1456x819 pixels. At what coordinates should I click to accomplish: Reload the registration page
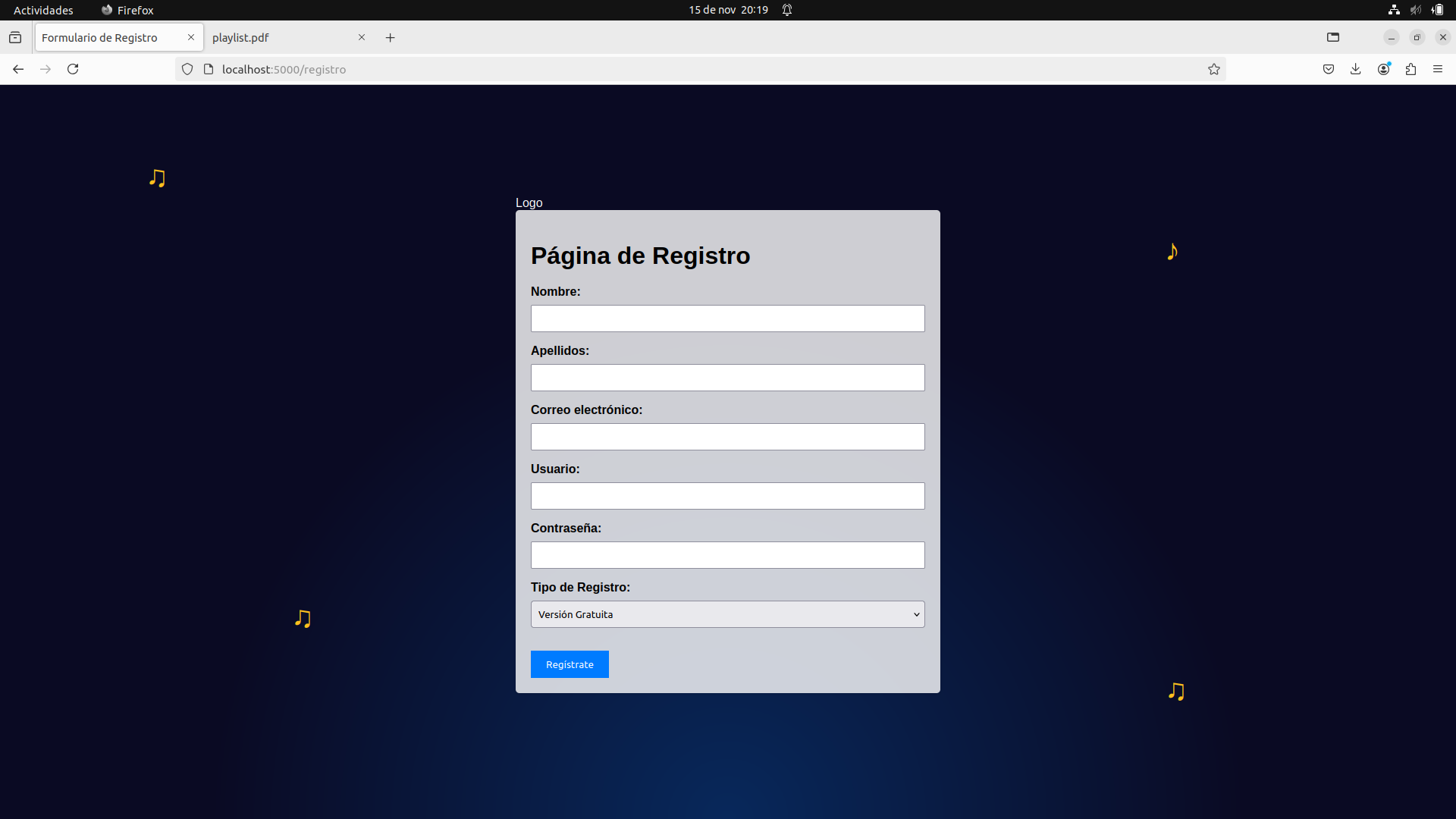tap(73, 69)
